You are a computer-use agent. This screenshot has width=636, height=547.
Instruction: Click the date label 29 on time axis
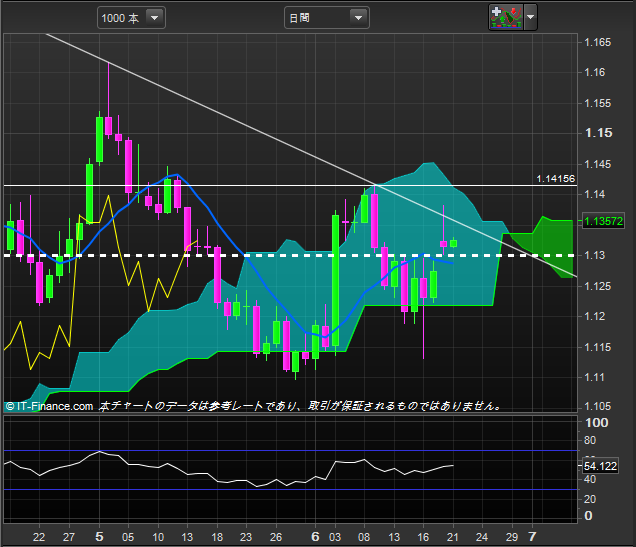(x=512, y=537)
